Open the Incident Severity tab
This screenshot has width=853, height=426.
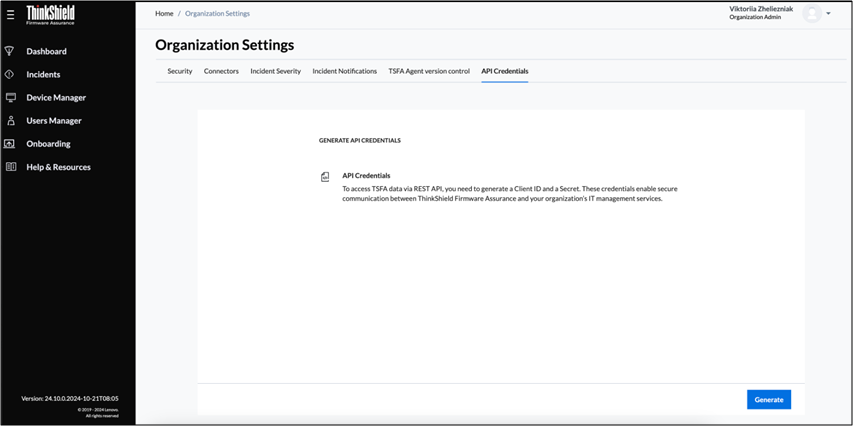pyautogui.click(x=275, y=71)
